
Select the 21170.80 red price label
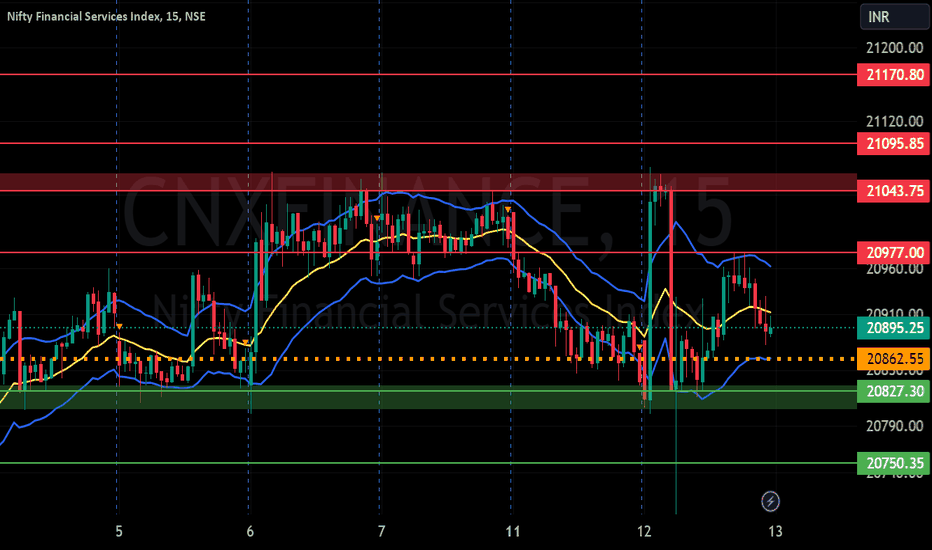[x=893, y=75]
